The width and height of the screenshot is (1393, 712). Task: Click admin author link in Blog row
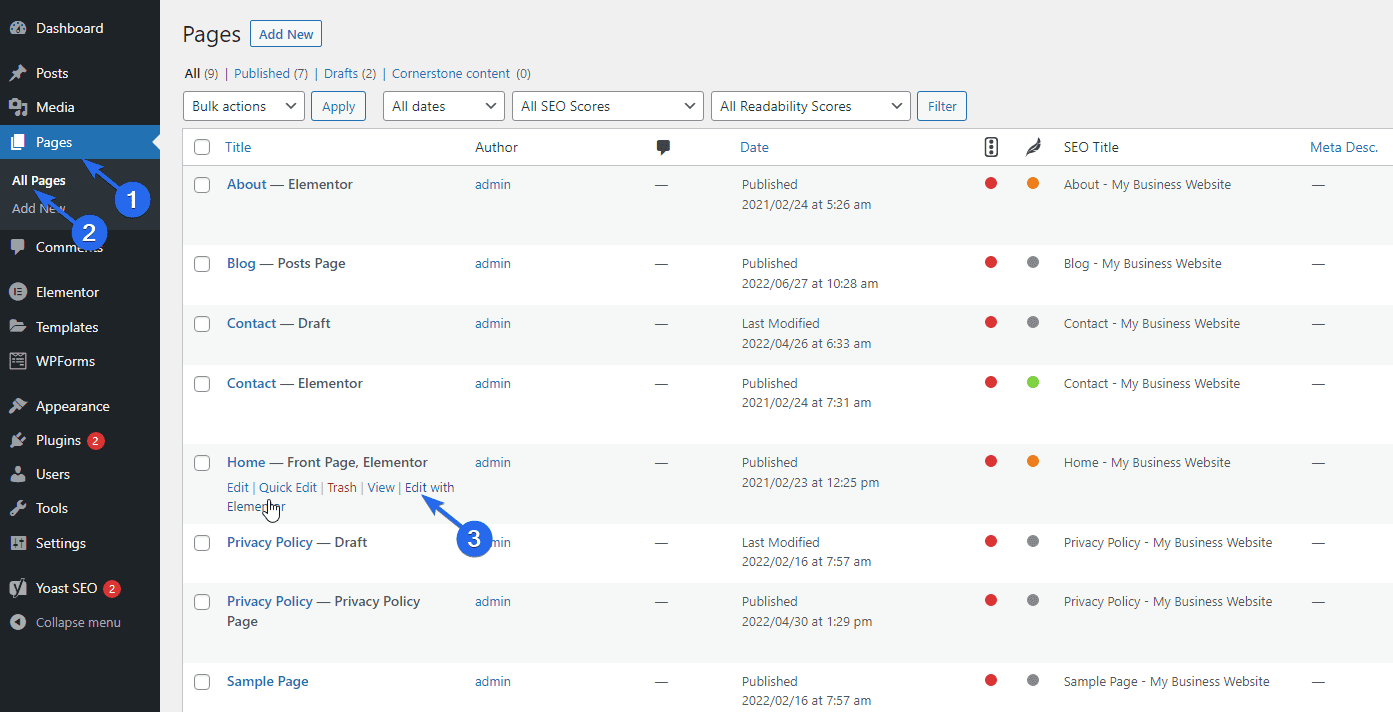point(493,263)
